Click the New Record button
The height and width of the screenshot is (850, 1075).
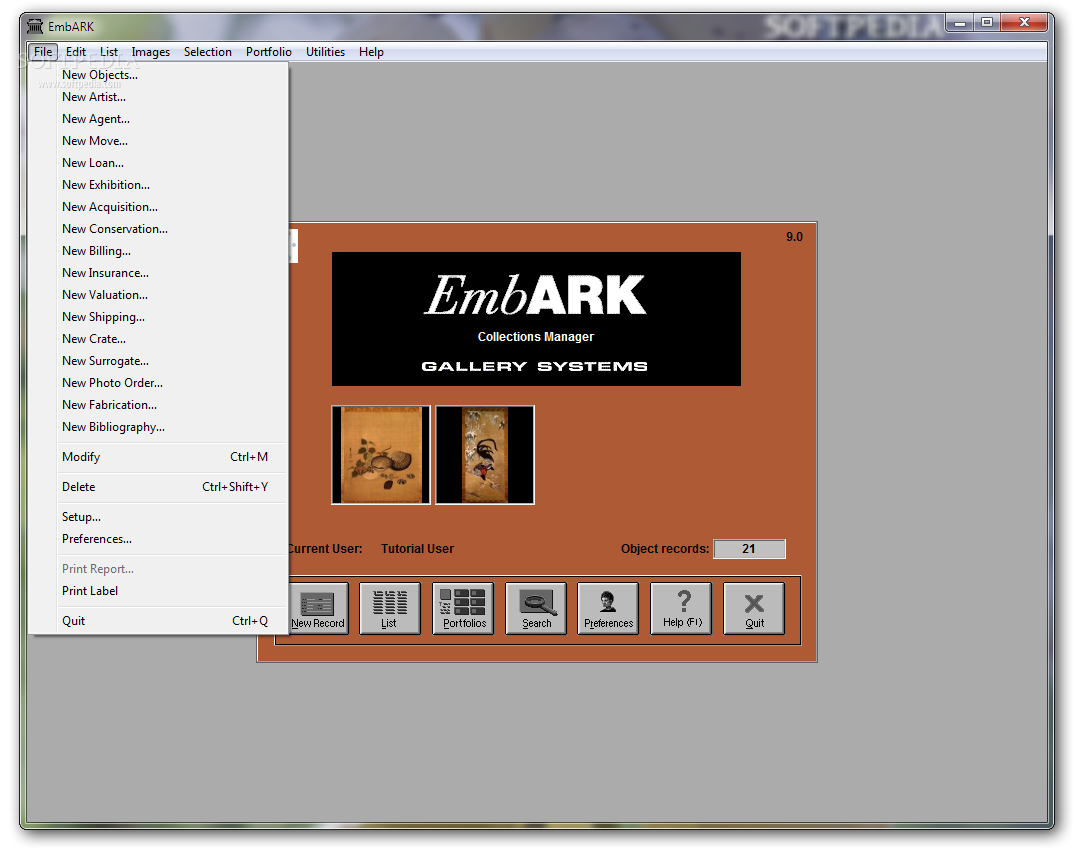click(x=318, y=608)
